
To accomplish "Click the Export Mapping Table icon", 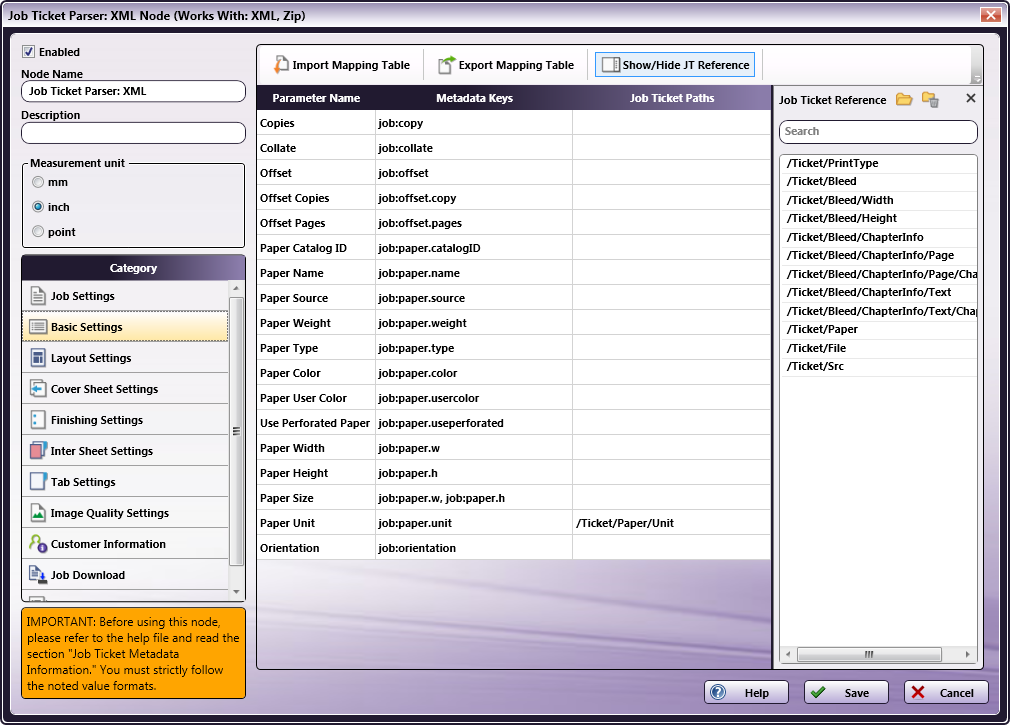I will [x=446, y=65].
